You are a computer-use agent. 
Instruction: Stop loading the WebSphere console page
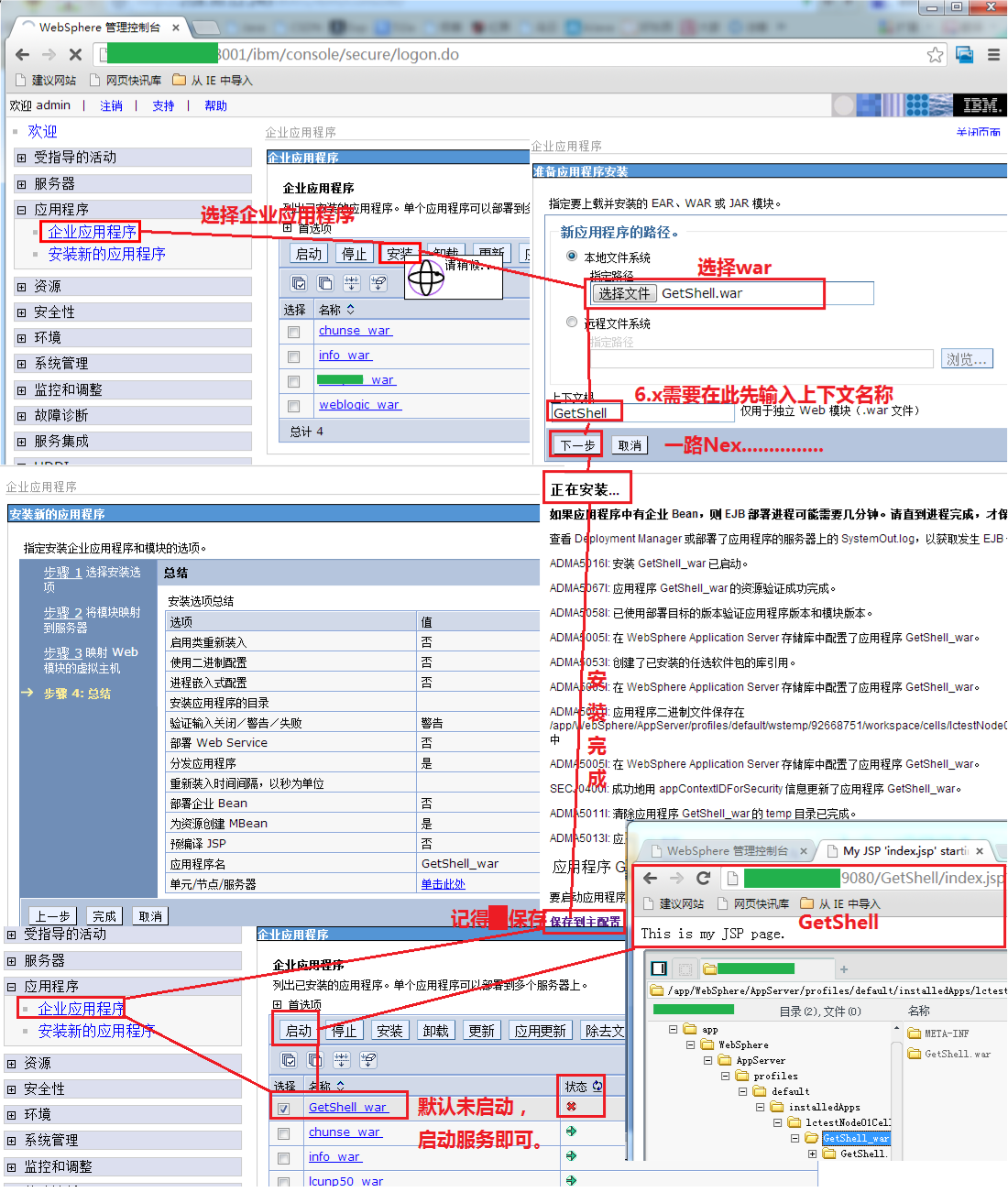[75, 55]
